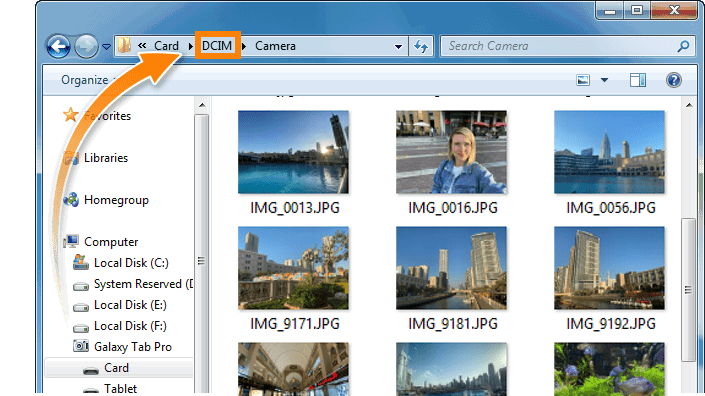Click the IMG_0056.JPG file name
The height and width of the screenshot is (396, 705).
[611, 208]
